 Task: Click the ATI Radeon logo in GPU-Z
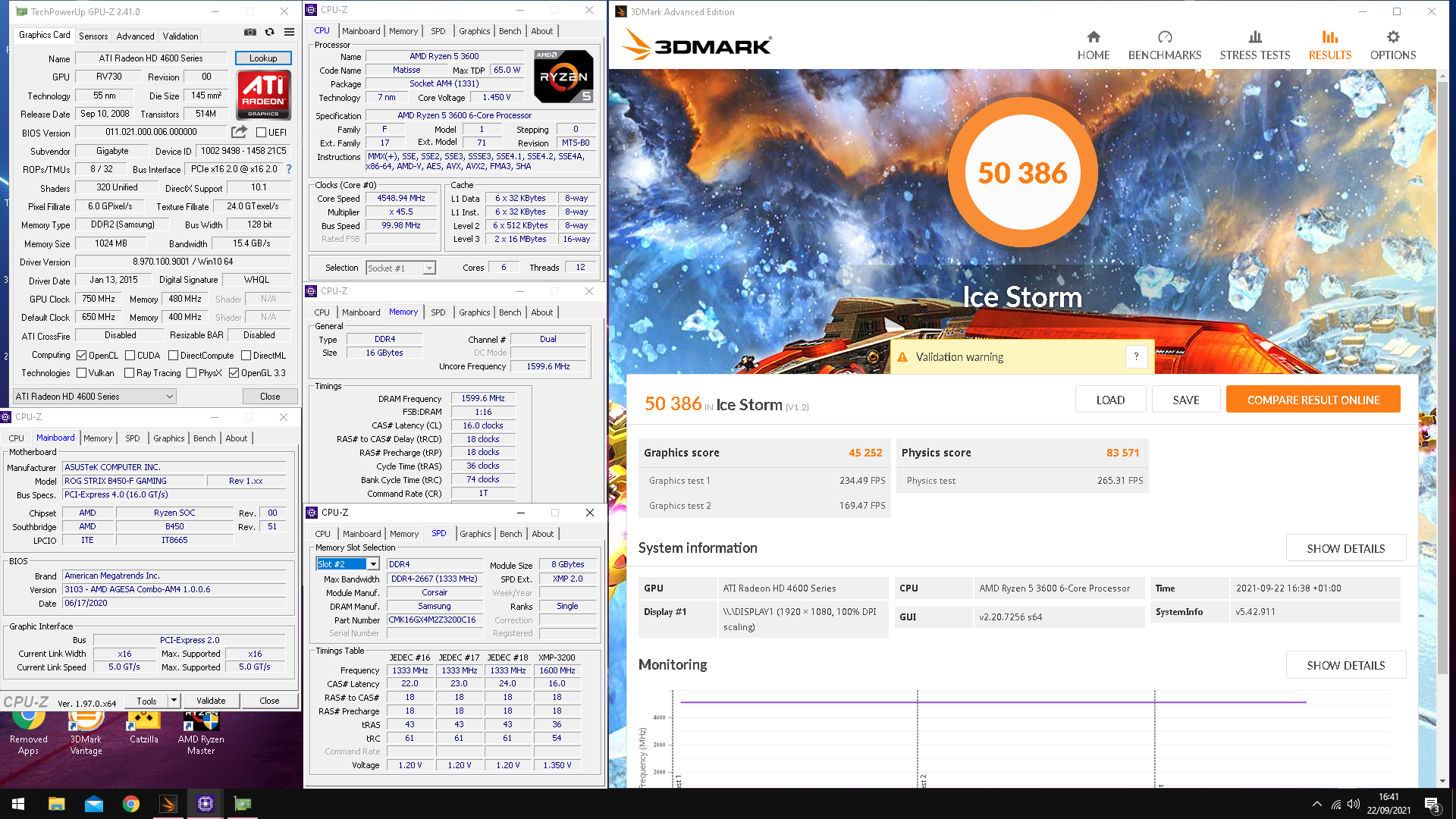pyautogui.click(x=263, y=94)
